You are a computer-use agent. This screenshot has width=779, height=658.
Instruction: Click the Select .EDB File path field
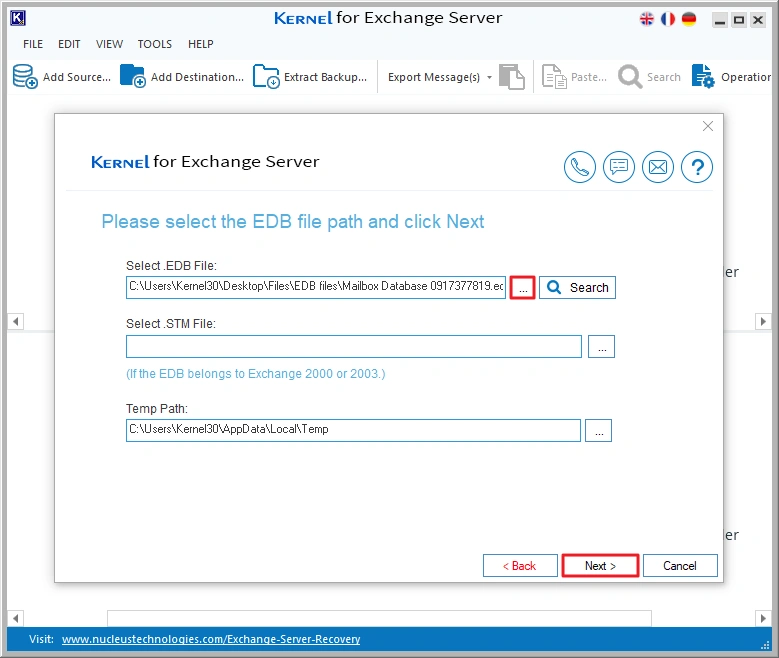(x=316, y=287)
